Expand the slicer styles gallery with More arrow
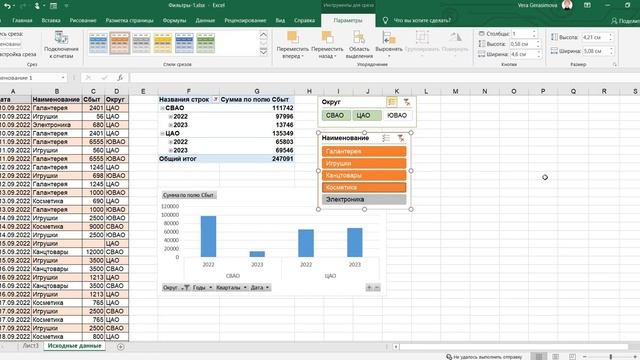The height and width of the screenshot is (360, 640). pyautogui.click(x=263, y=52)
